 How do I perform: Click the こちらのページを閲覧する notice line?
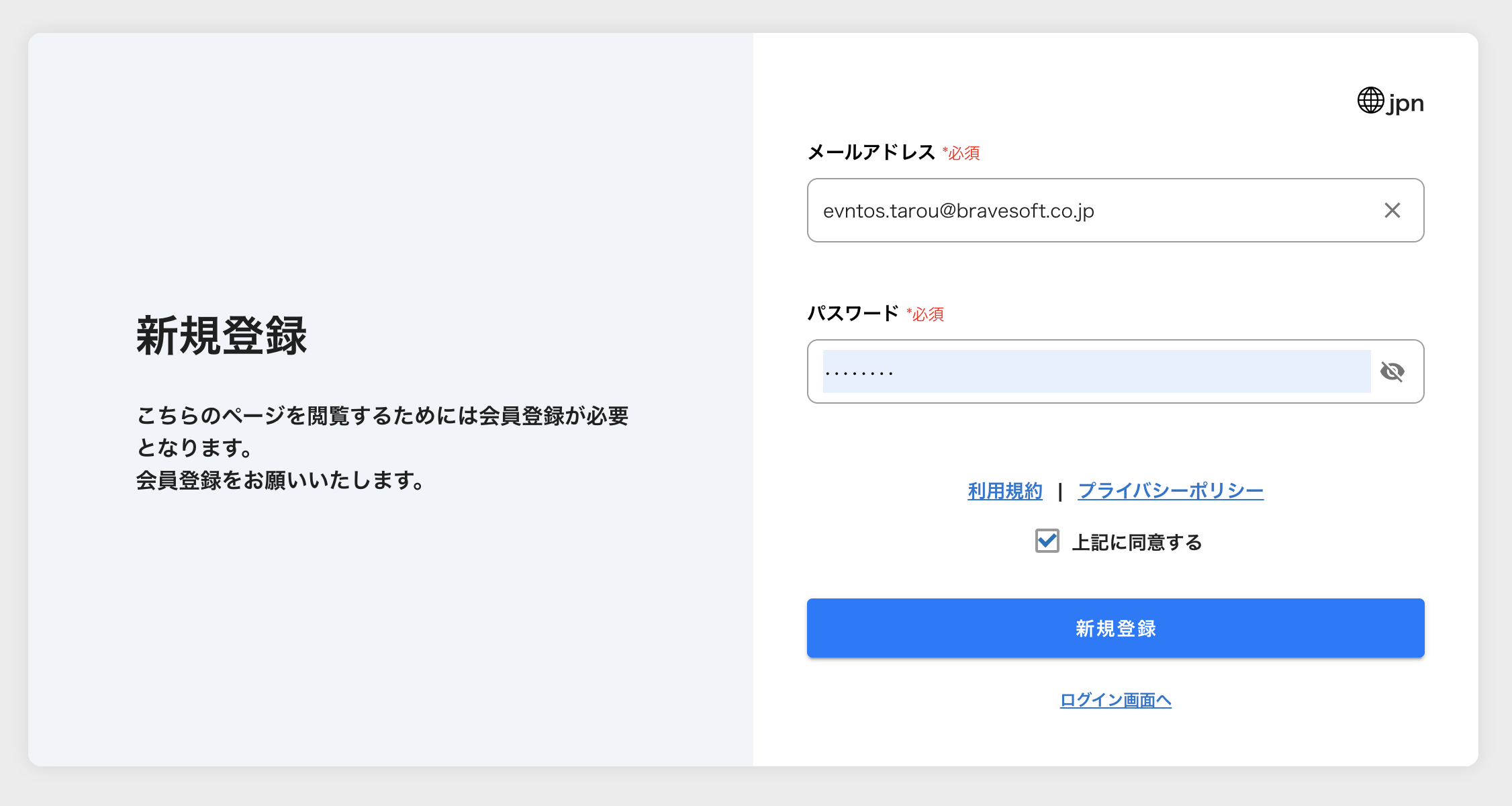click(382, 416)
